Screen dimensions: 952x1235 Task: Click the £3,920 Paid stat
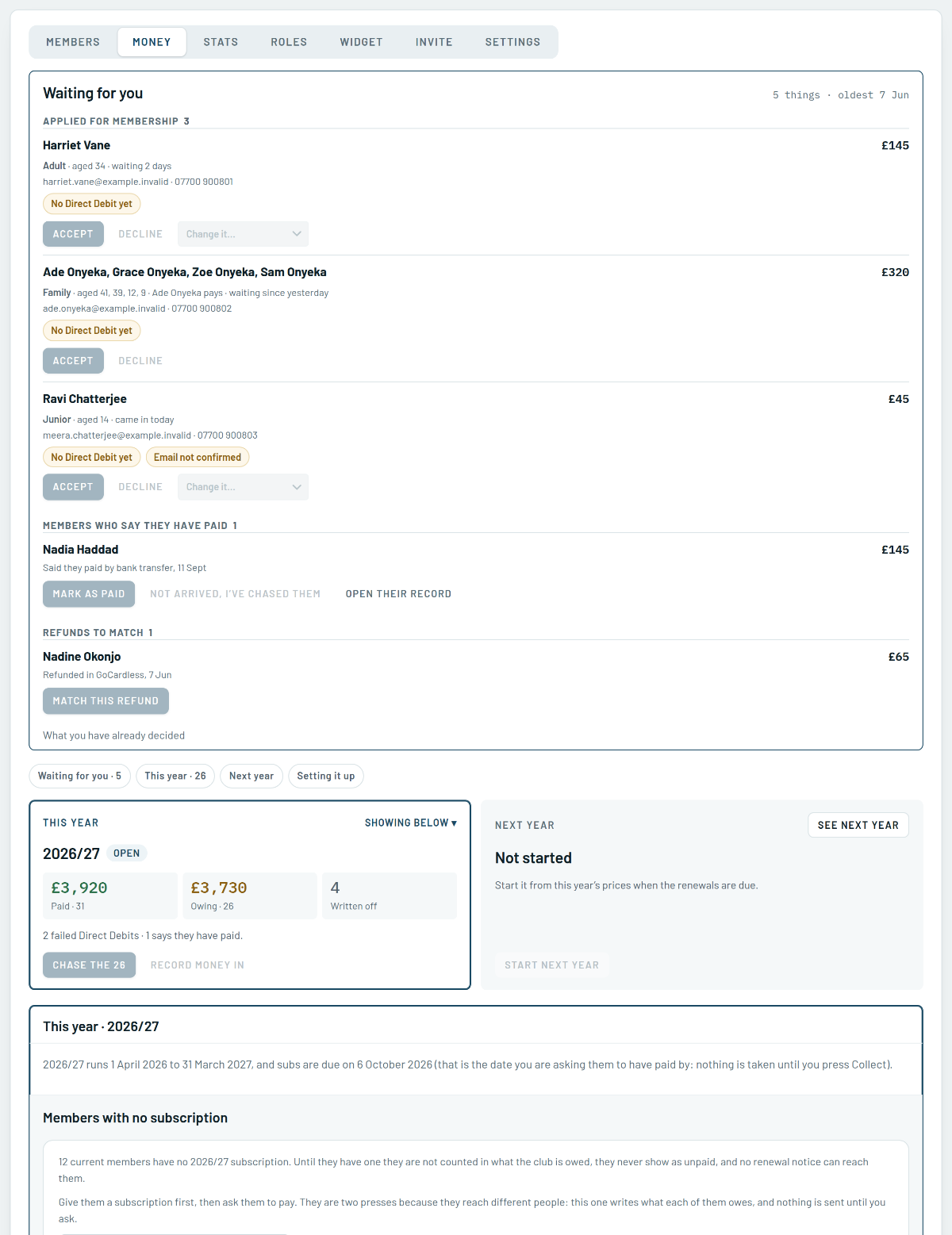click(110, 896)
